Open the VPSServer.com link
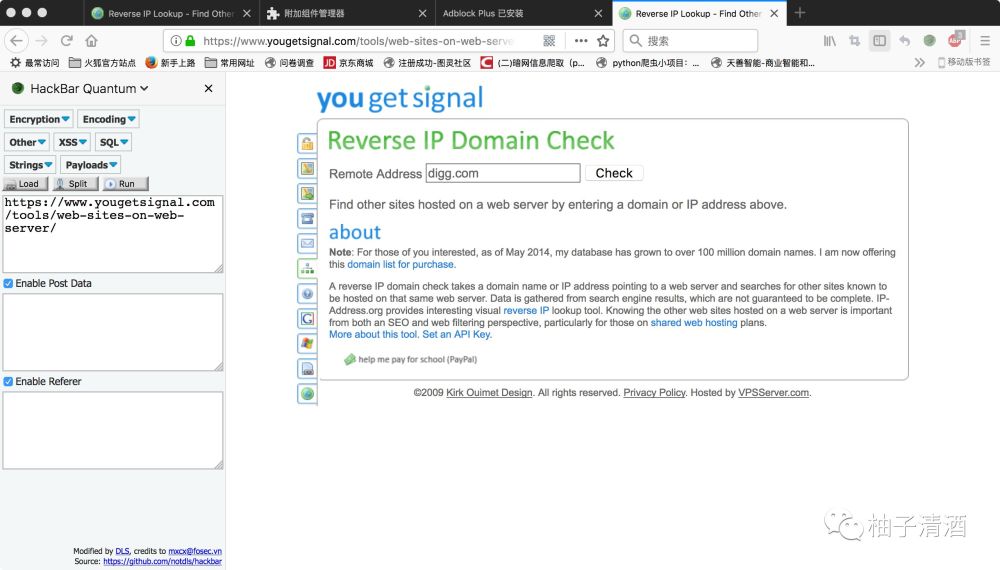Screen dimensions: 1000x570 click(x=773, y=393)
